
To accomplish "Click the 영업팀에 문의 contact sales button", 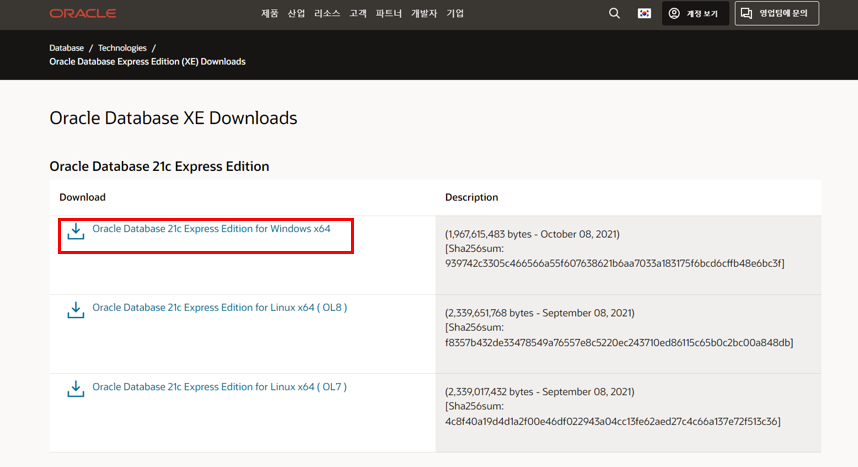I will [x=776, y=13].
